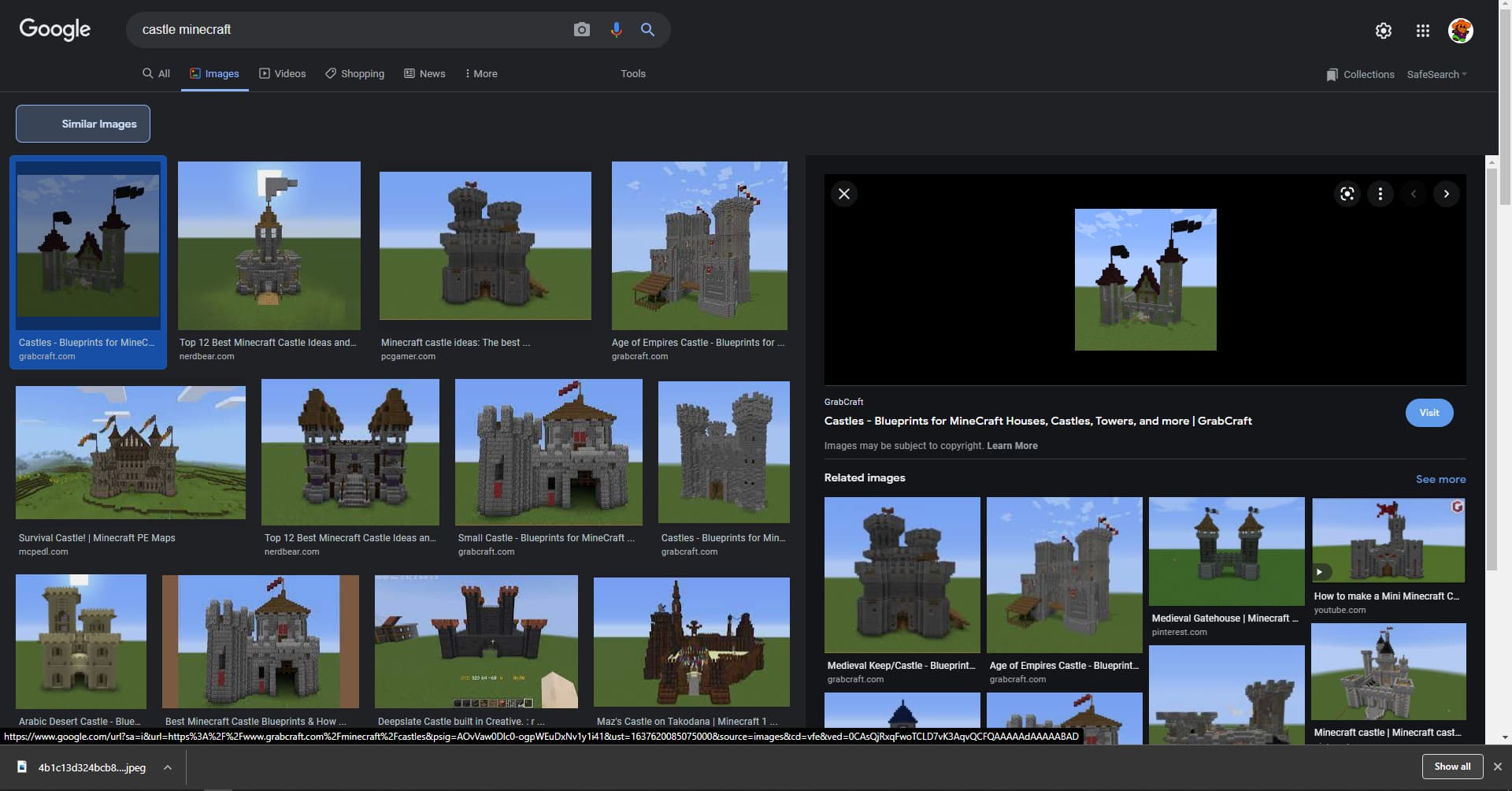
Task: Expand download options chevron for jpeg file
Action: (x=168, y=767)
